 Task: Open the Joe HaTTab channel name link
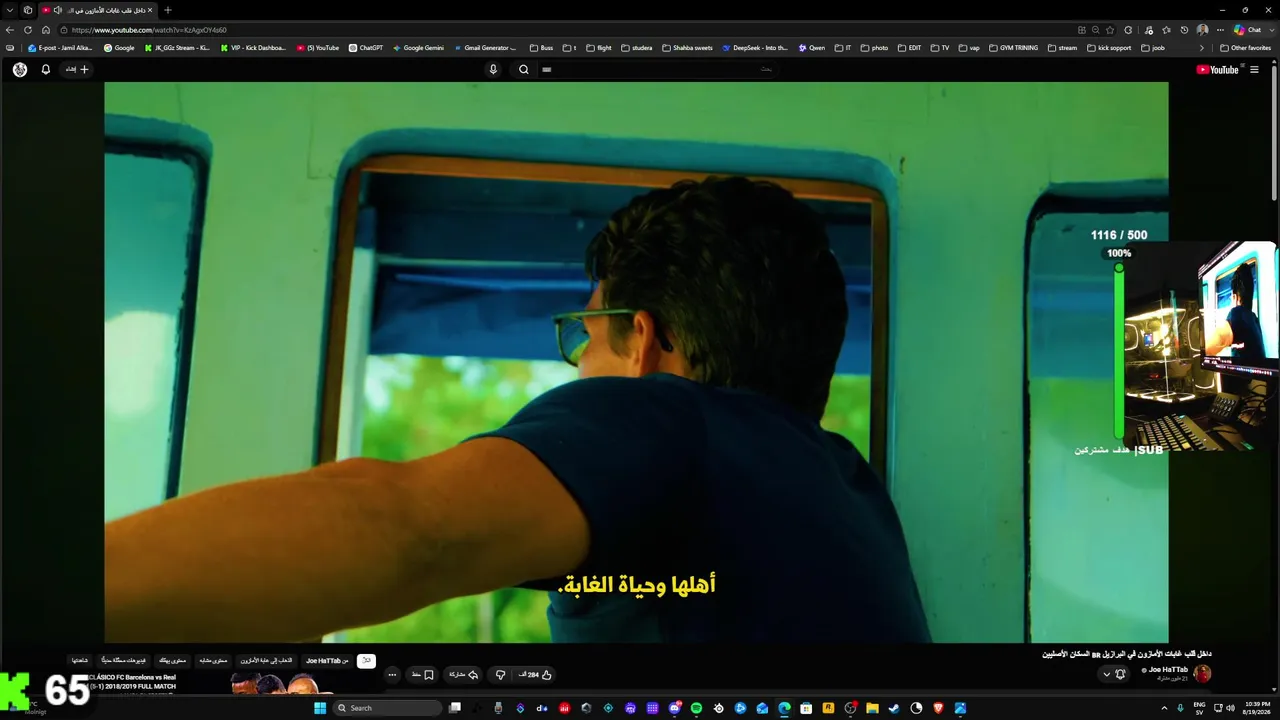point(1167,670)
